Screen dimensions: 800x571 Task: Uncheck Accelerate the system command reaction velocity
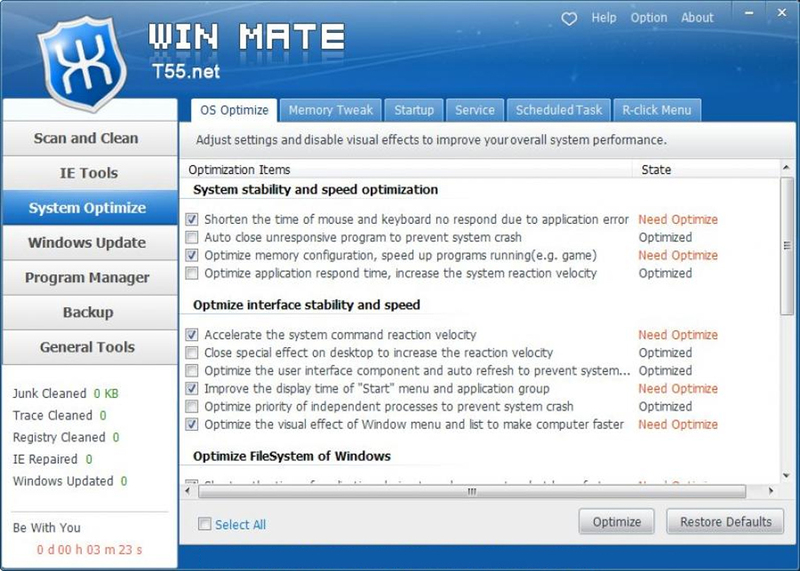pos(192,335)
